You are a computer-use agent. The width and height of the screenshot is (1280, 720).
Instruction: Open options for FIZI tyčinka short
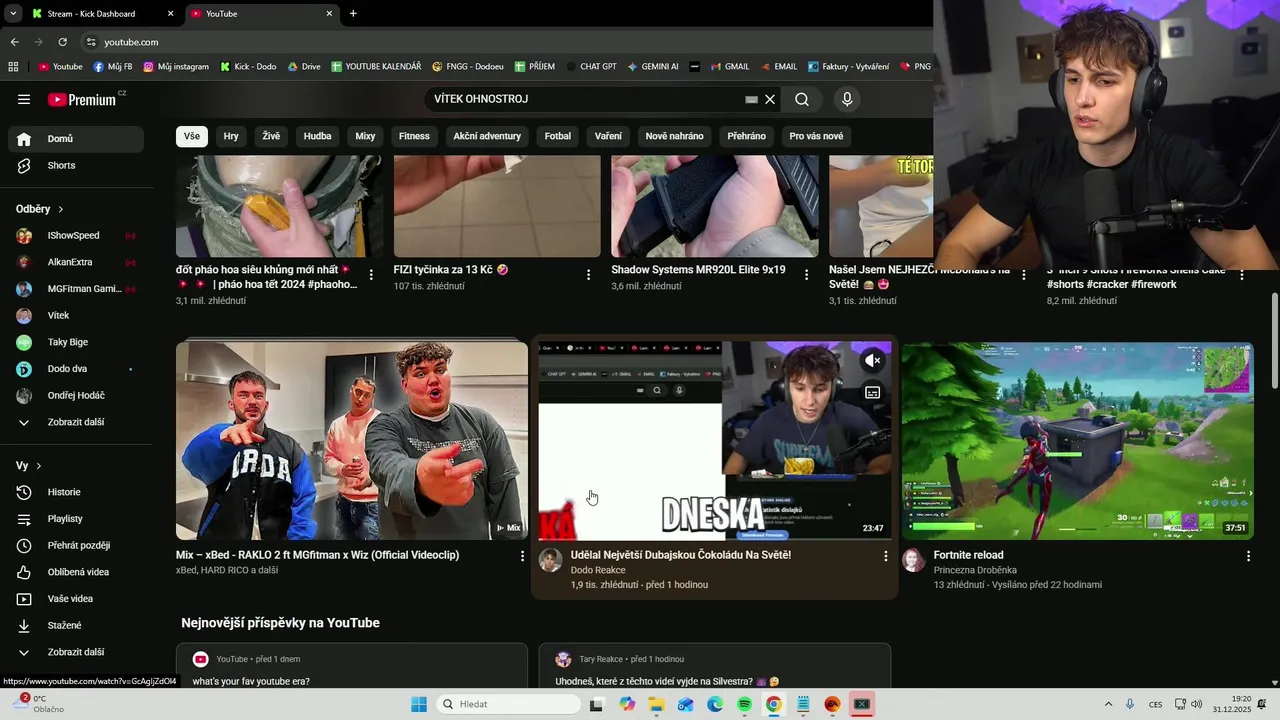[x=588, y=274]
